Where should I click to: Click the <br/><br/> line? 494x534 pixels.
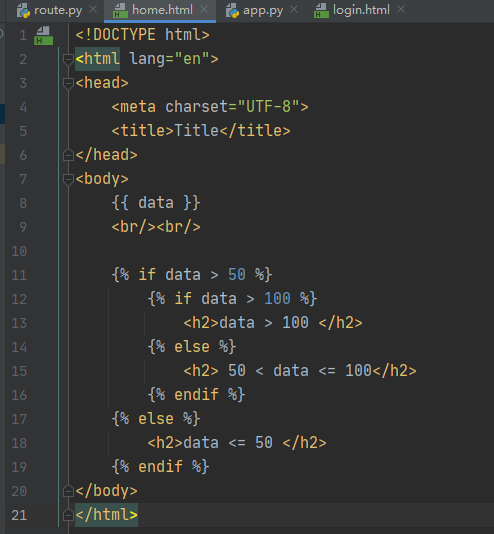[156, 227]
